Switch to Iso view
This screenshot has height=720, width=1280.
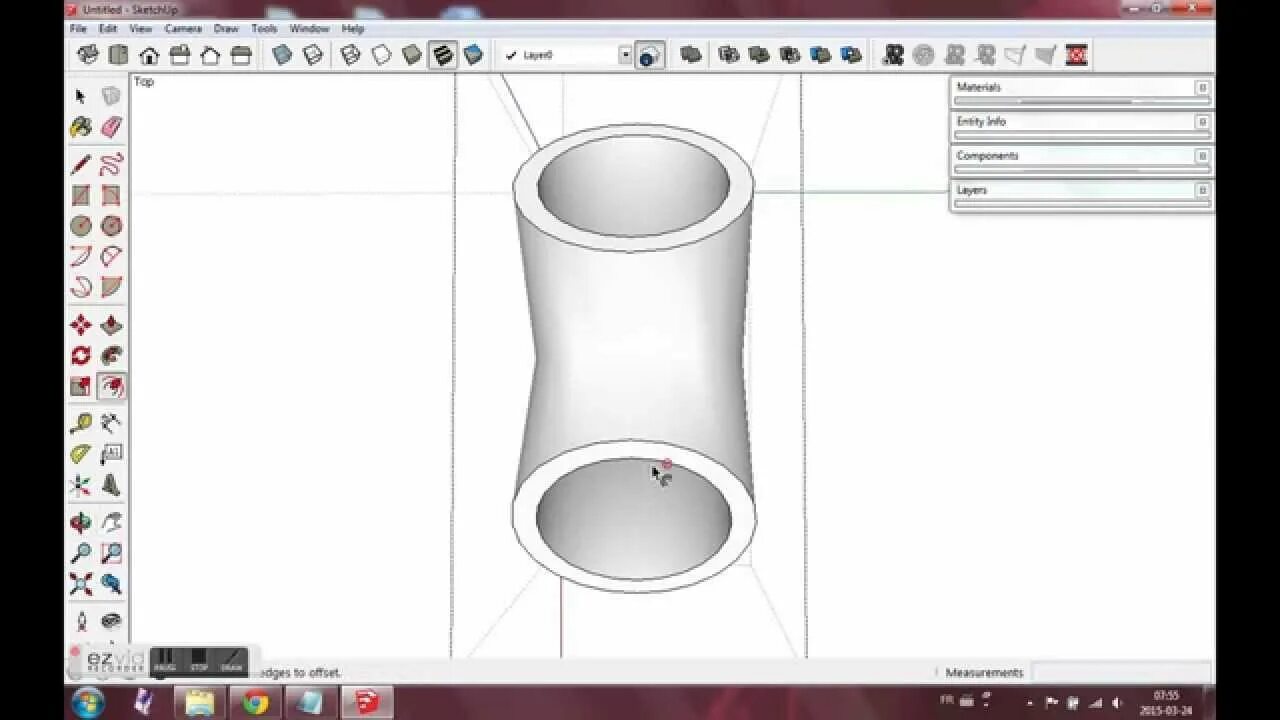pos(88,55)
